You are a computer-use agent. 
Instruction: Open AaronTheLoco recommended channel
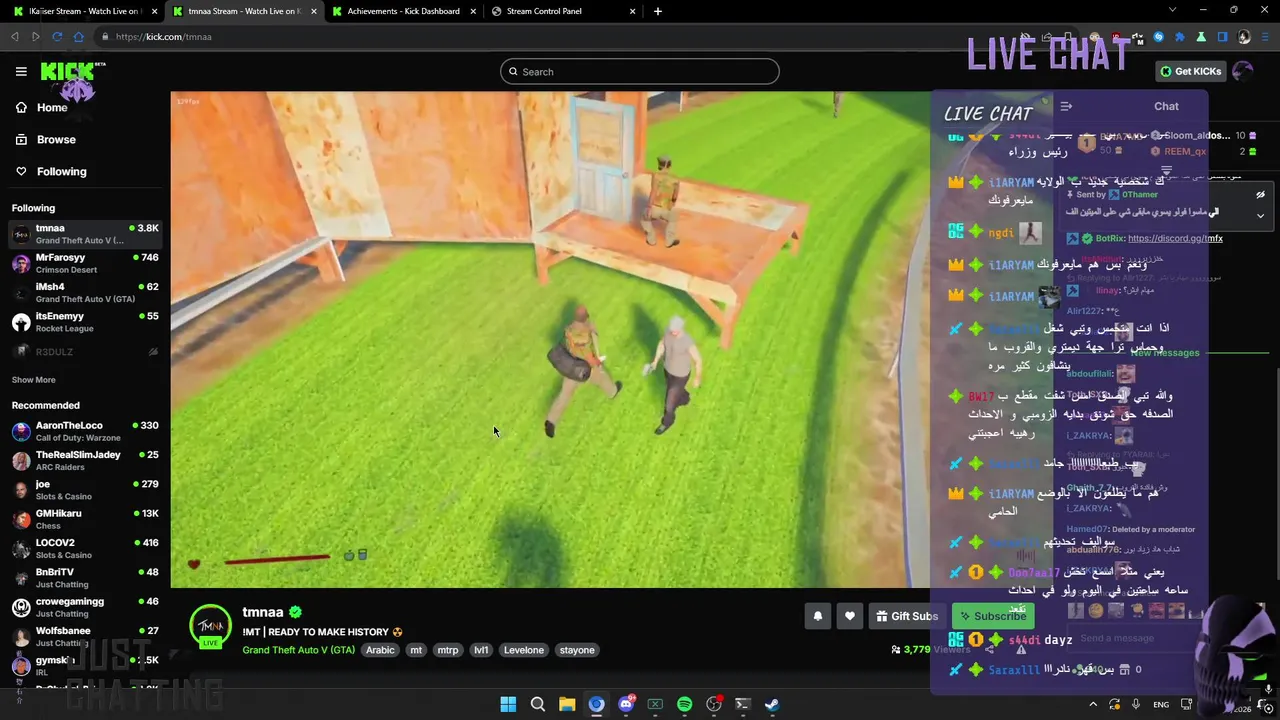tap(85, 431)
